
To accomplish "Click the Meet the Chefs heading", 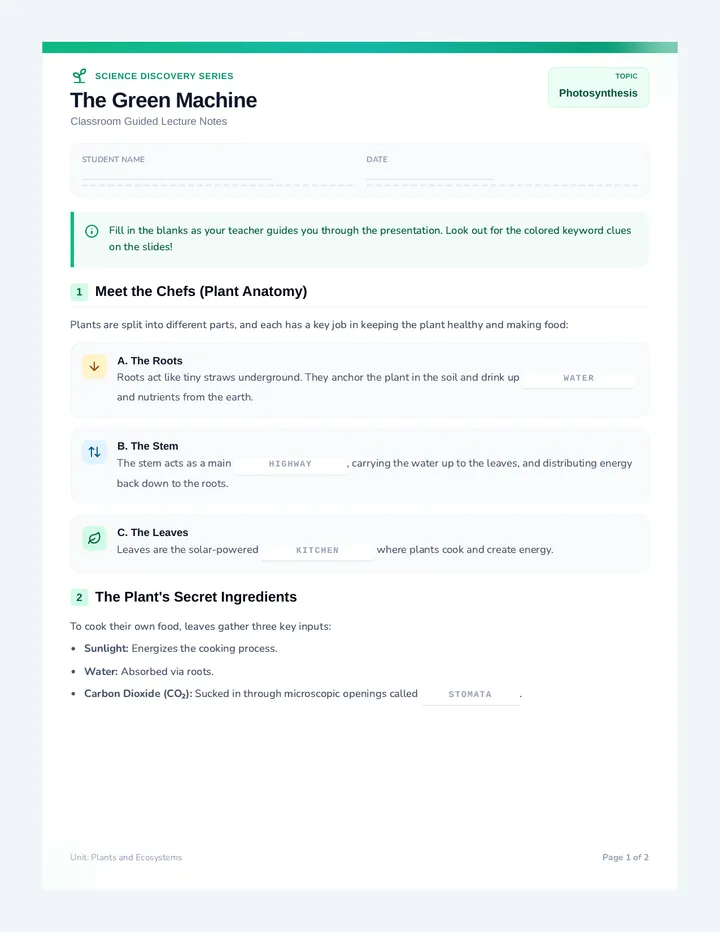I will [x=201, y=292].
